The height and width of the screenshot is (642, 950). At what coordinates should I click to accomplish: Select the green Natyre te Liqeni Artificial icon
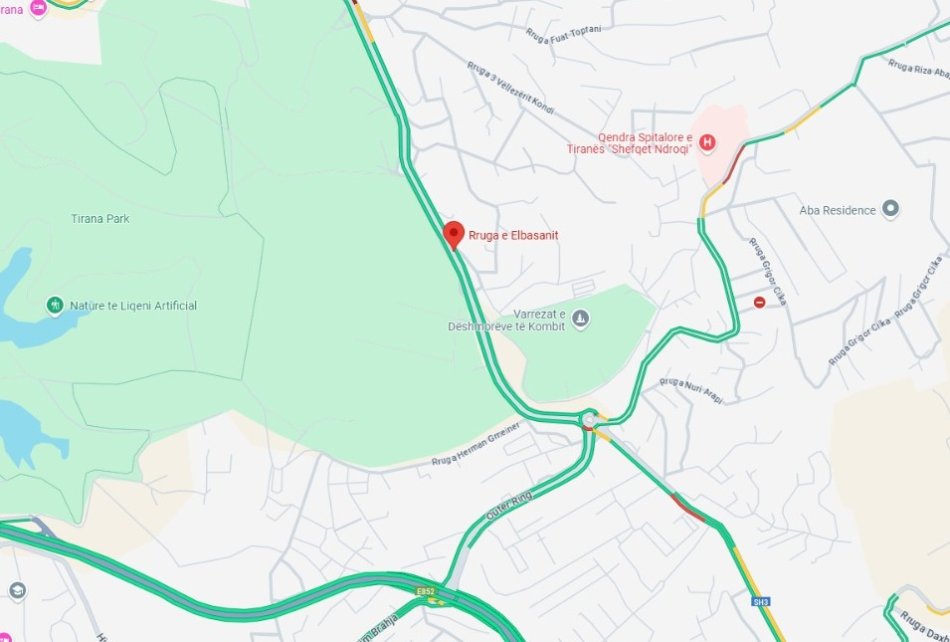(x=55, y=305)
